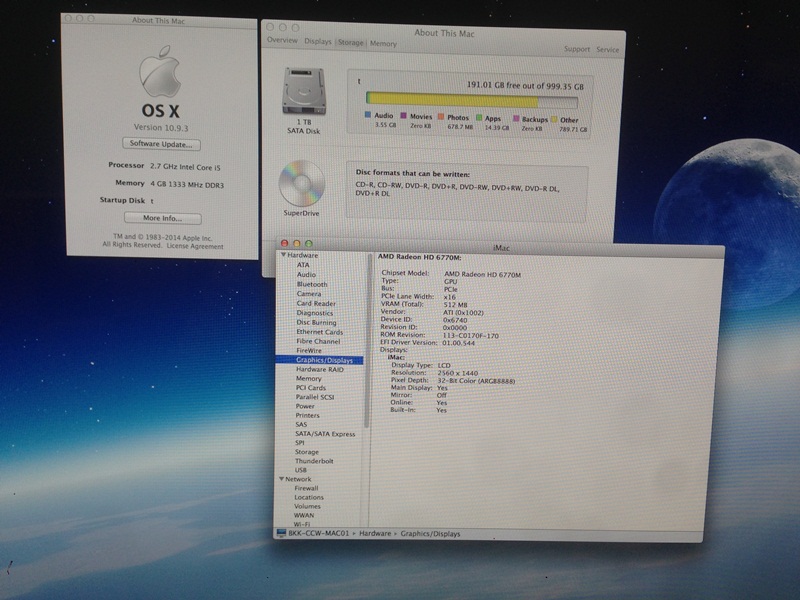800x600 pixels.
Task: Select Wi-Fi under Network
Action: 302,524
